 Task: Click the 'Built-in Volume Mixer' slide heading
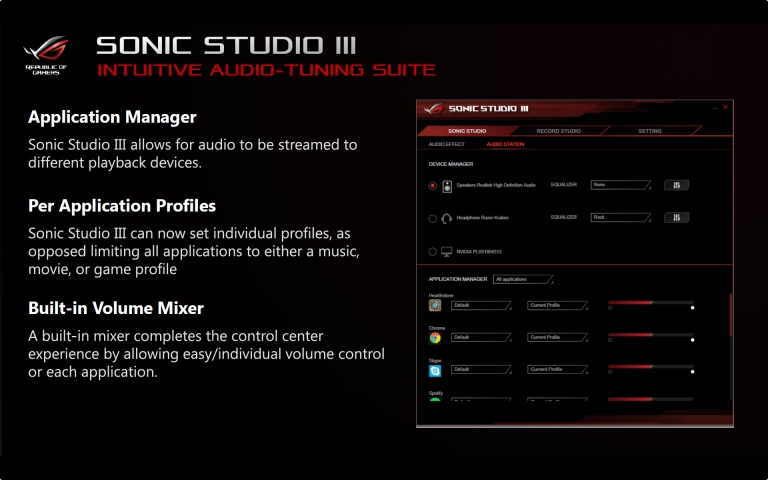116,308
